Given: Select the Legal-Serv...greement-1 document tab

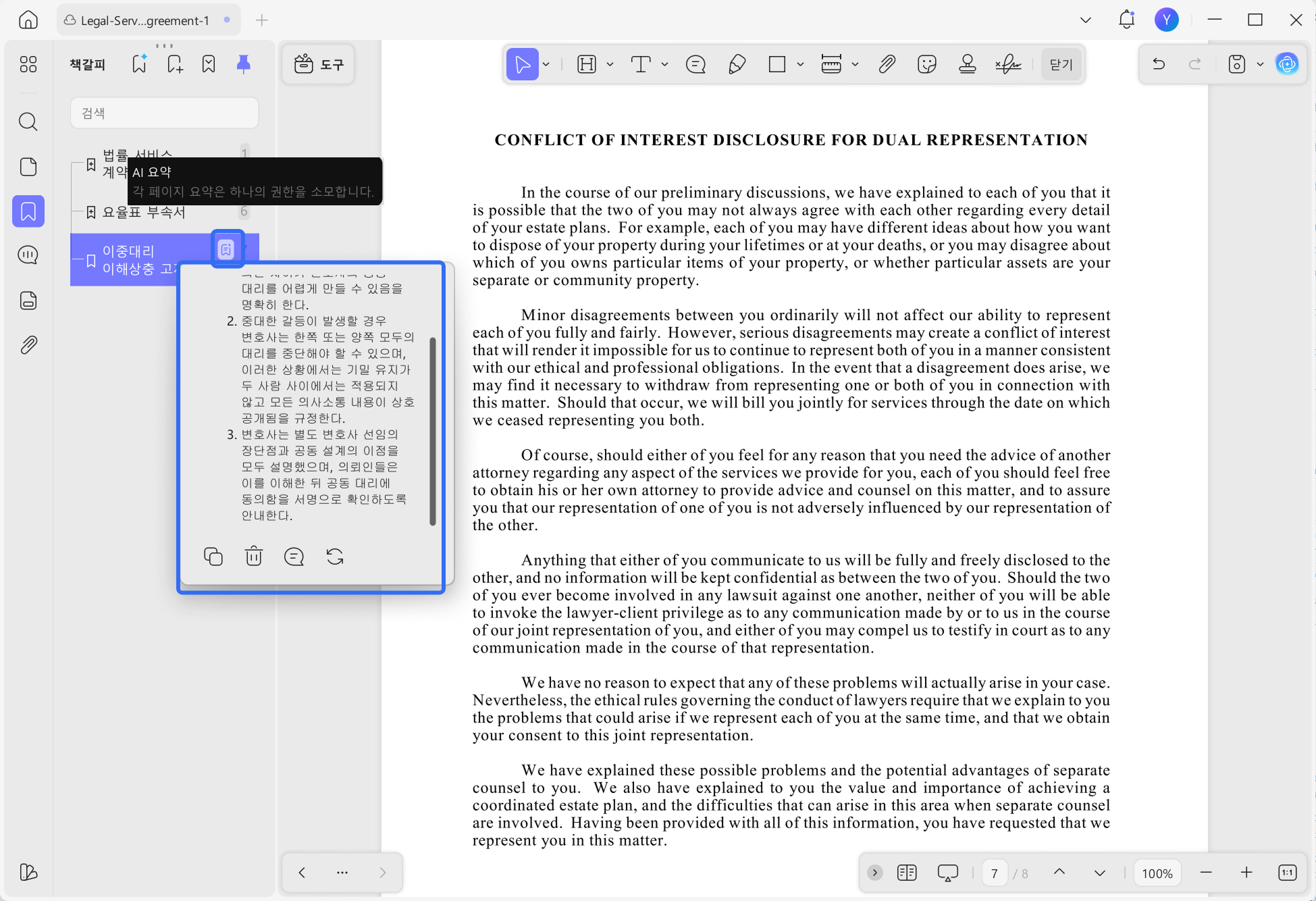Looking at the screenshot, I should tap(144, 20).
